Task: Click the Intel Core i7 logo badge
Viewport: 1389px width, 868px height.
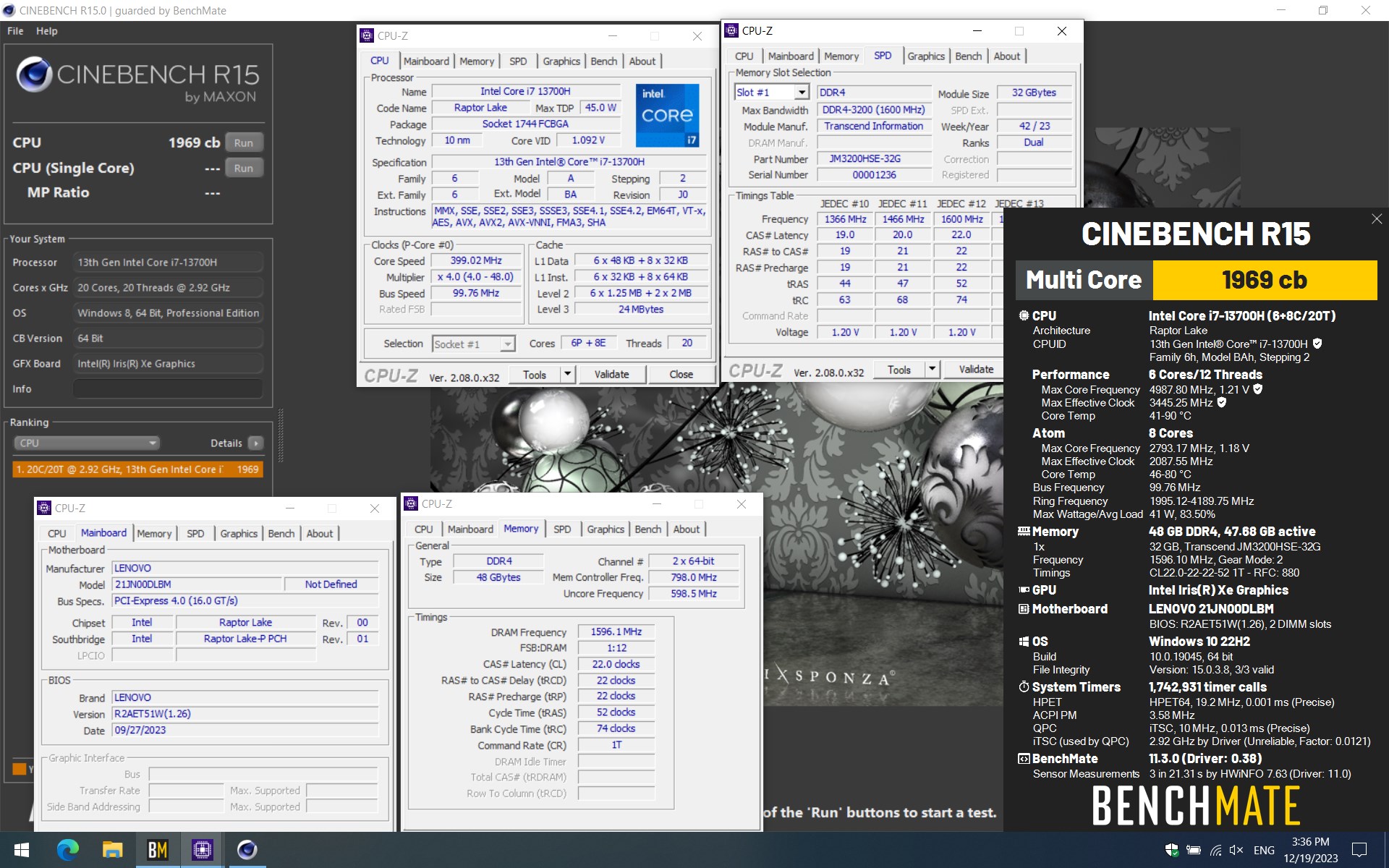Action: coord(668,115)
